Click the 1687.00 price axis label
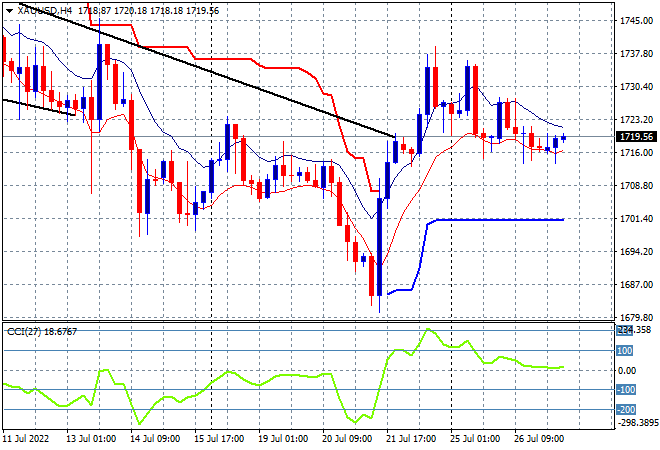The width and height of the screenshot is (660, 450). [x=636, y=284]
